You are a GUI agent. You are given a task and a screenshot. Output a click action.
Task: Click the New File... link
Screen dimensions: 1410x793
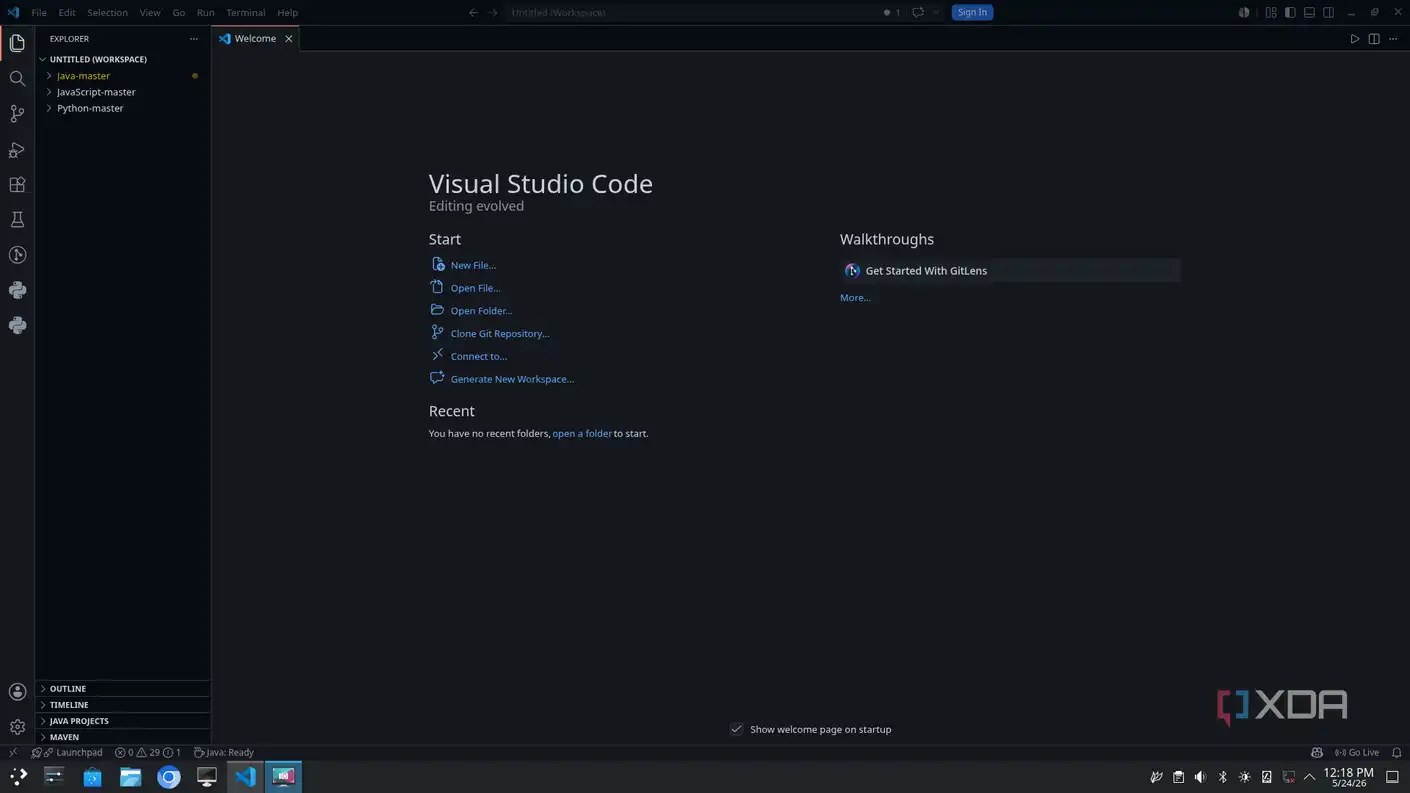click(x=473, y=265)
